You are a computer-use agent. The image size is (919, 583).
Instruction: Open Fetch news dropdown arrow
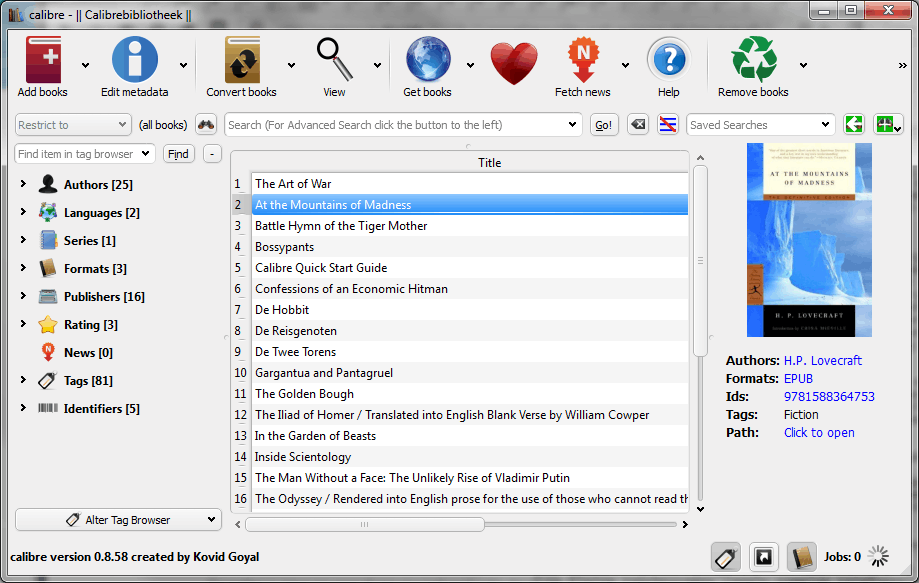[625, 66]
